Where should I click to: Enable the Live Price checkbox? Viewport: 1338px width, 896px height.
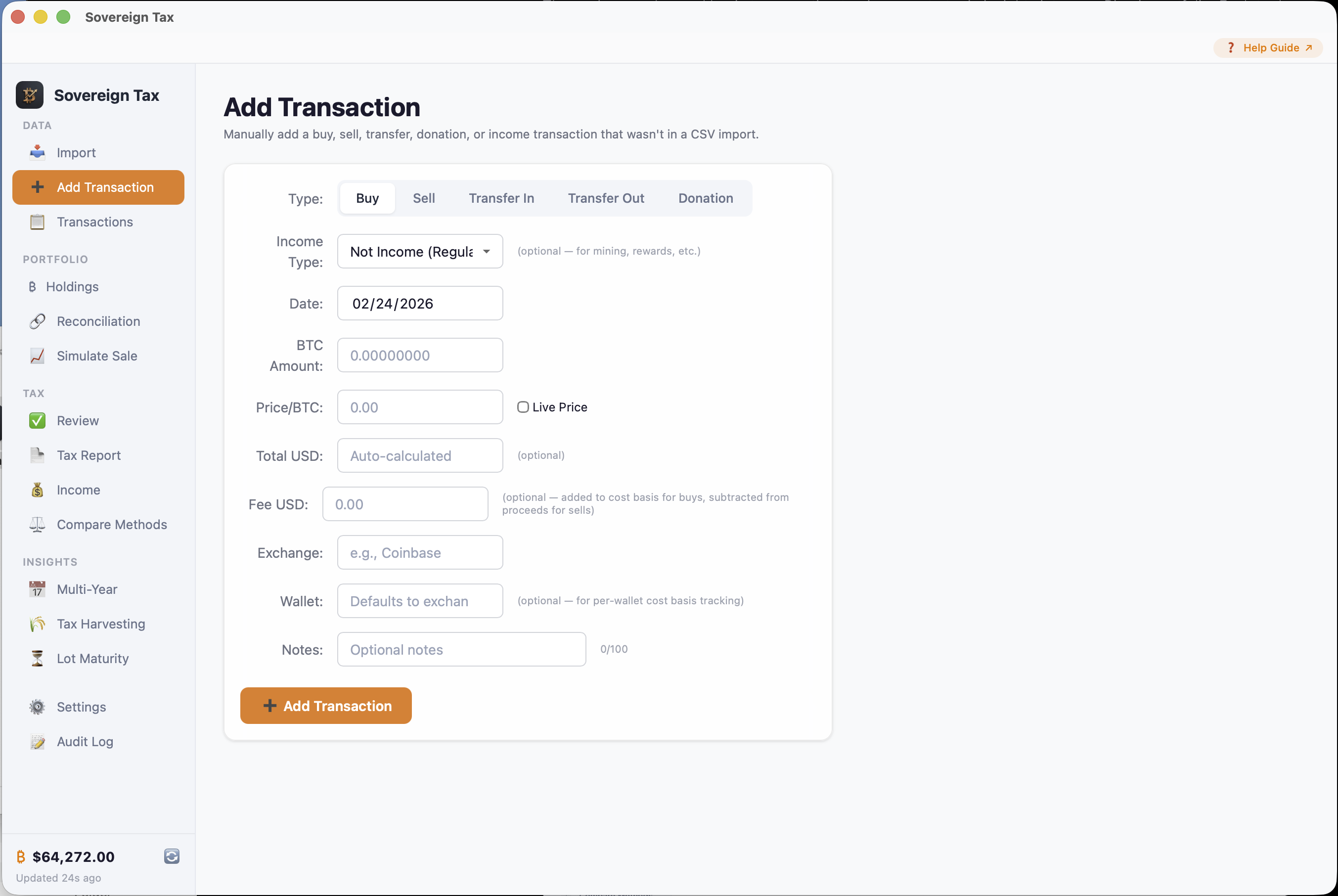point(523,406)
